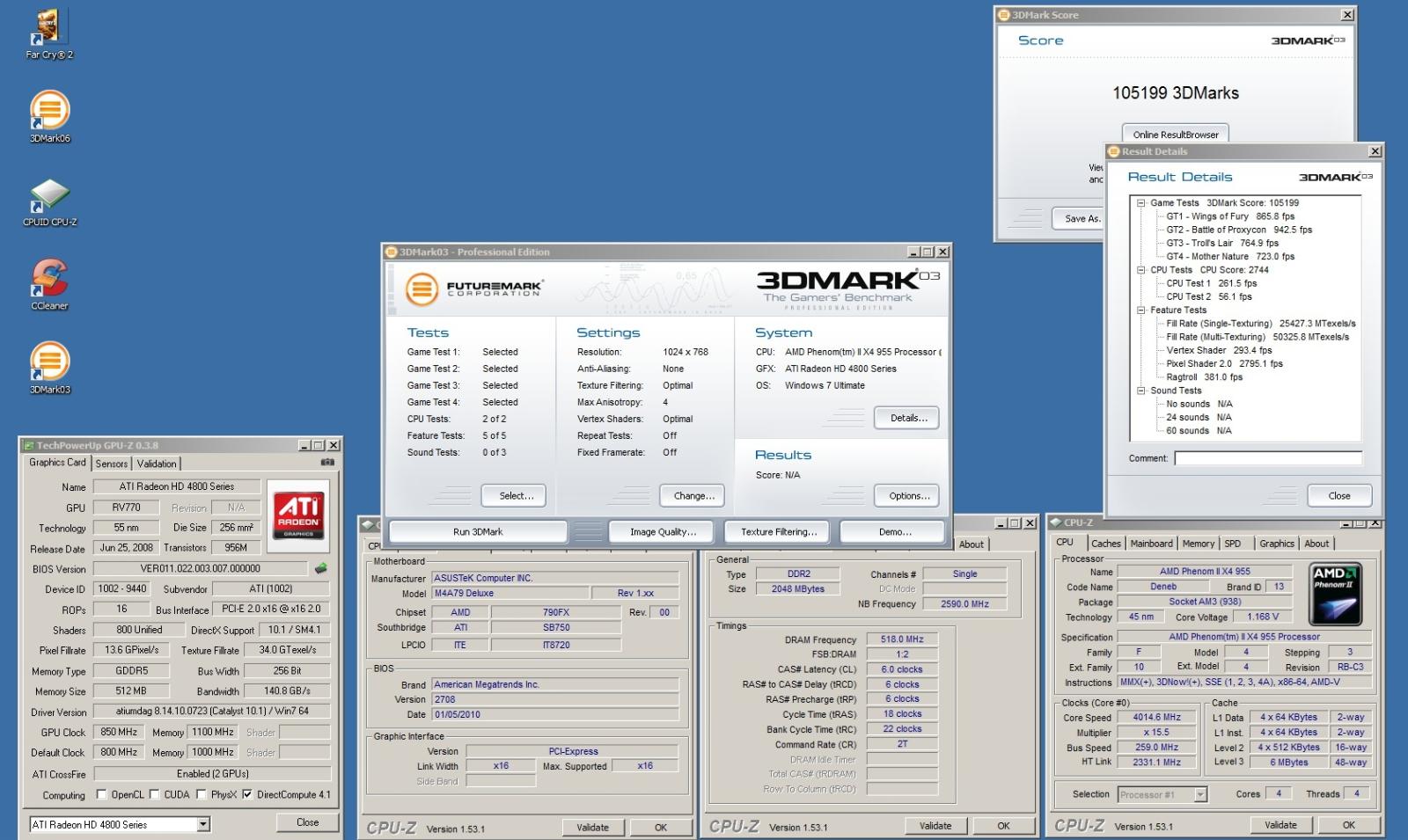Click Options... under Results
The width and height of the screenshot is (1408, 840).
pyautogui.click(x=906, y=496)
